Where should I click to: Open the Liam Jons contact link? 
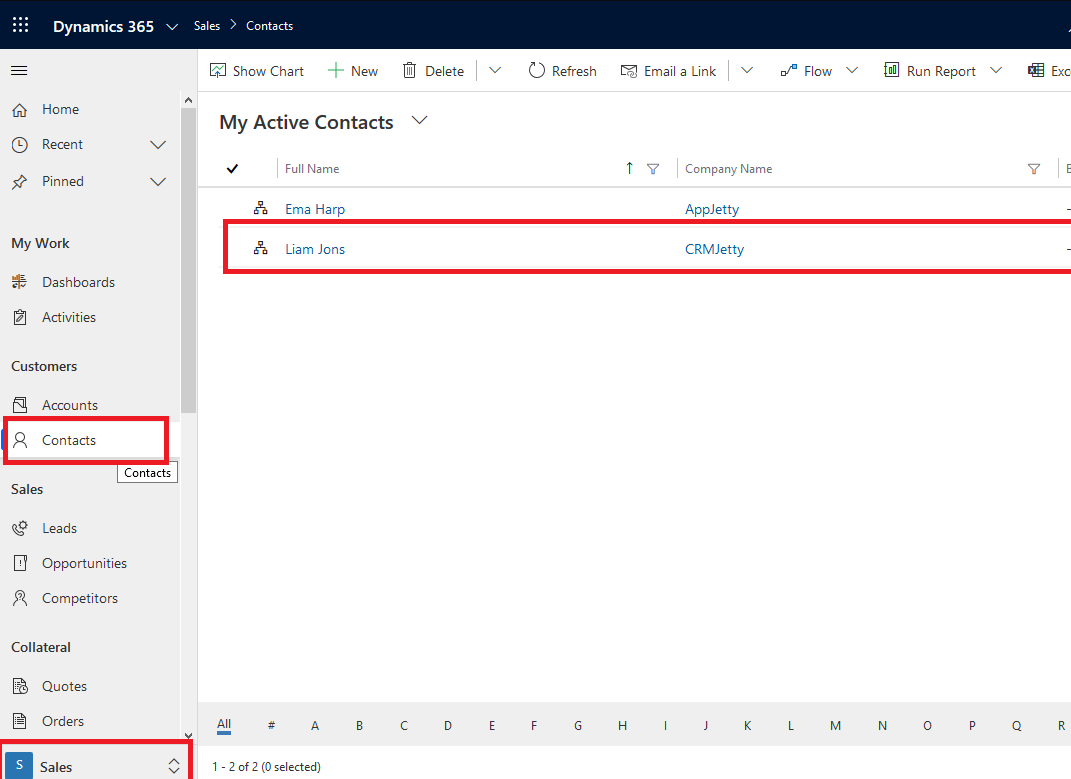[315, 249]
